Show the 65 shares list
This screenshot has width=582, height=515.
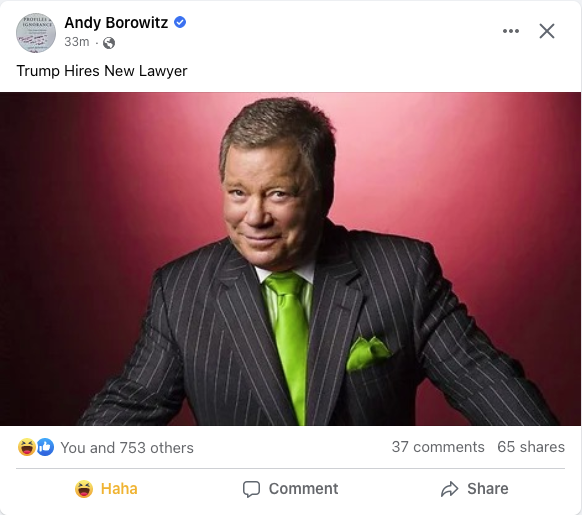531,447
